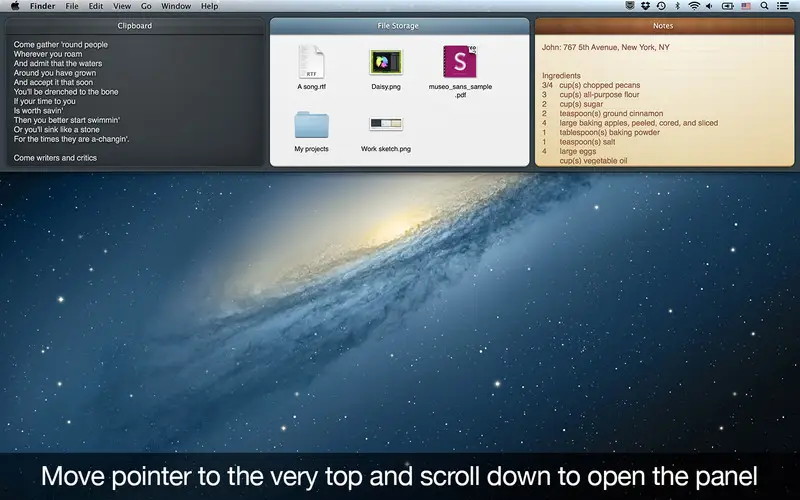
Task: Click "teaspoon(s) salt" note line
Action: point(587,142)
